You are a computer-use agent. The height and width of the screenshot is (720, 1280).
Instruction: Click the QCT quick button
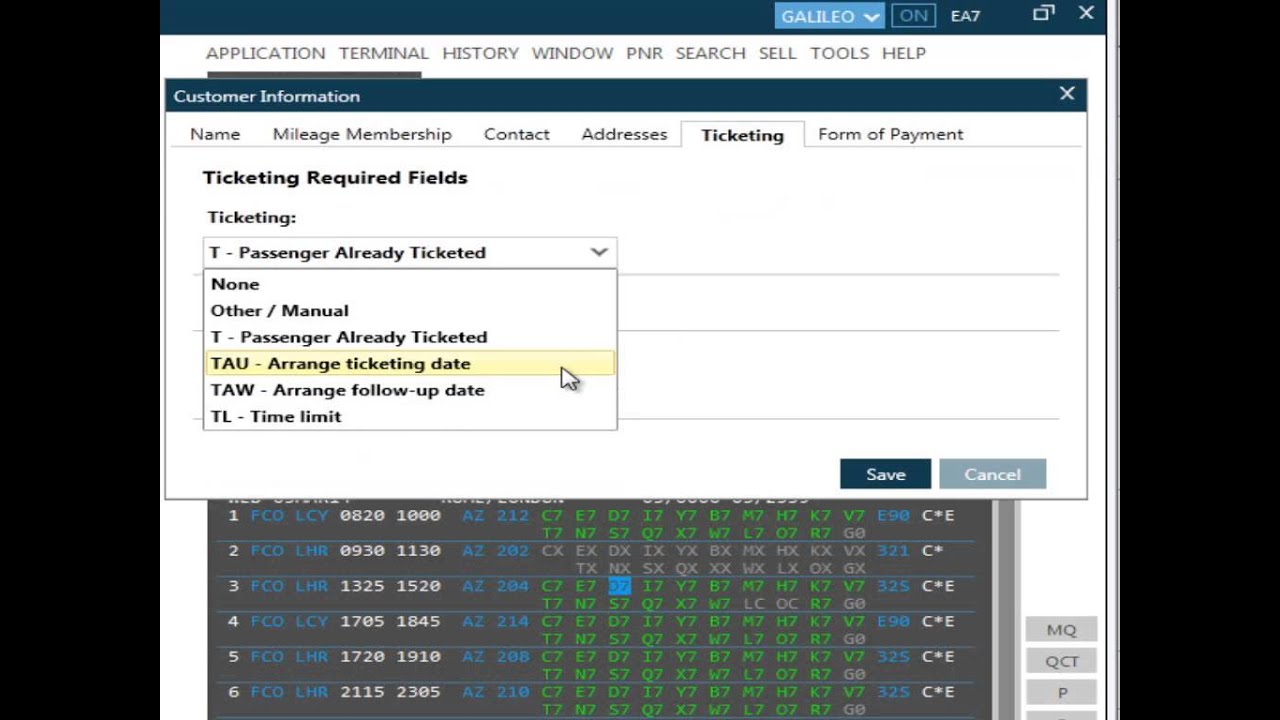click(1061, 661)
